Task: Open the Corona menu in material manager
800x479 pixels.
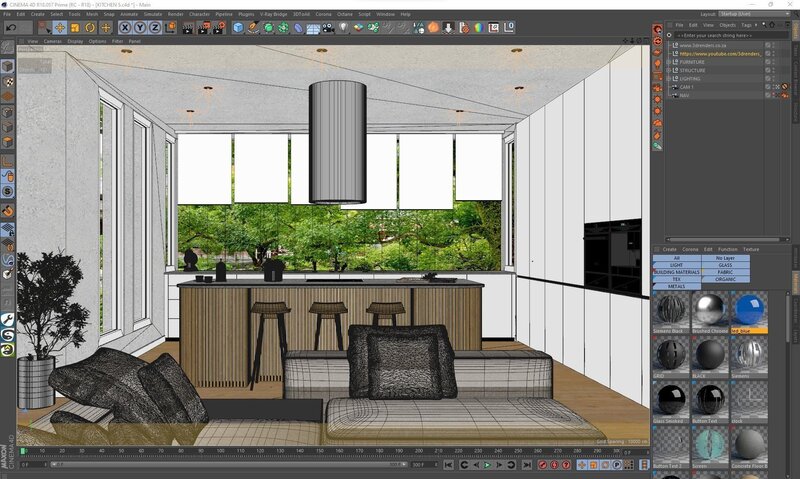Action: coord(691,249)
